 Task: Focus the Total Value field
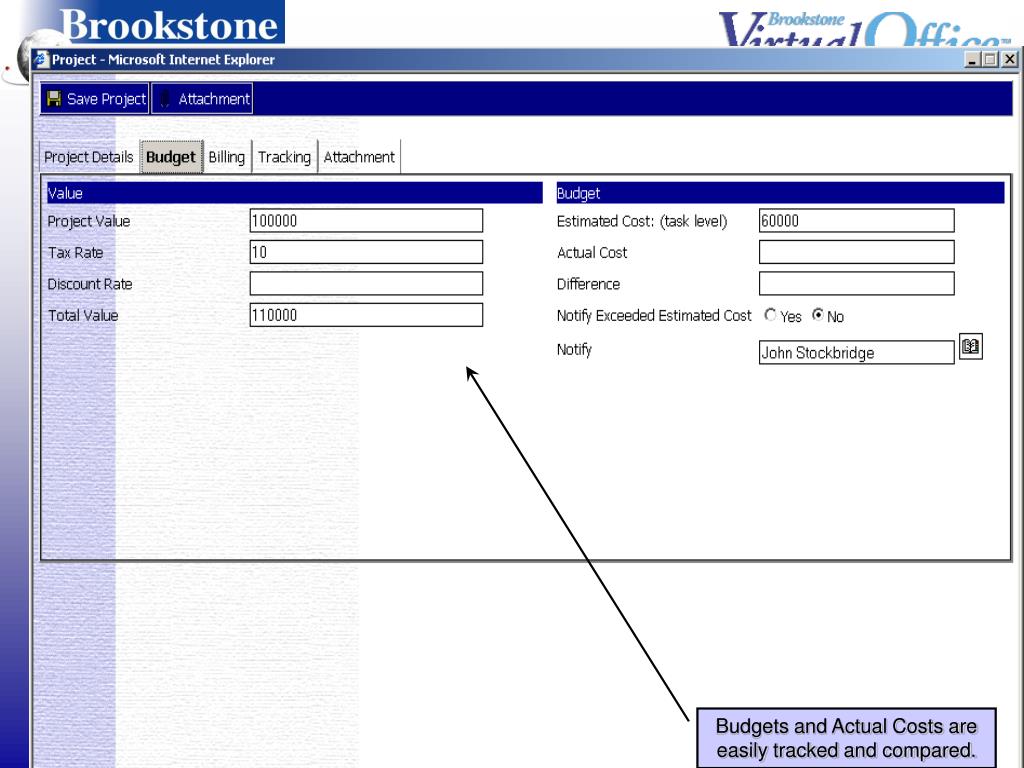pos(366,315)
